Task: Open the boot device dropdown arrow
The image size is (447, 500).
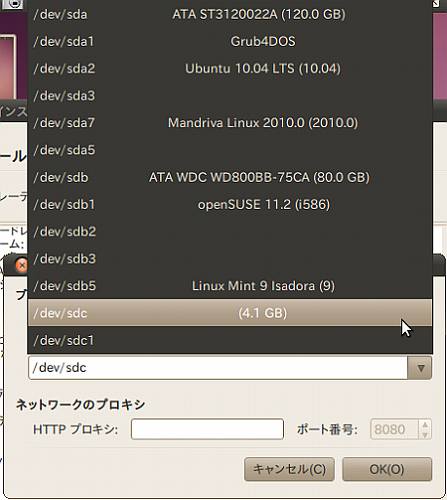Action: point(420,368)
